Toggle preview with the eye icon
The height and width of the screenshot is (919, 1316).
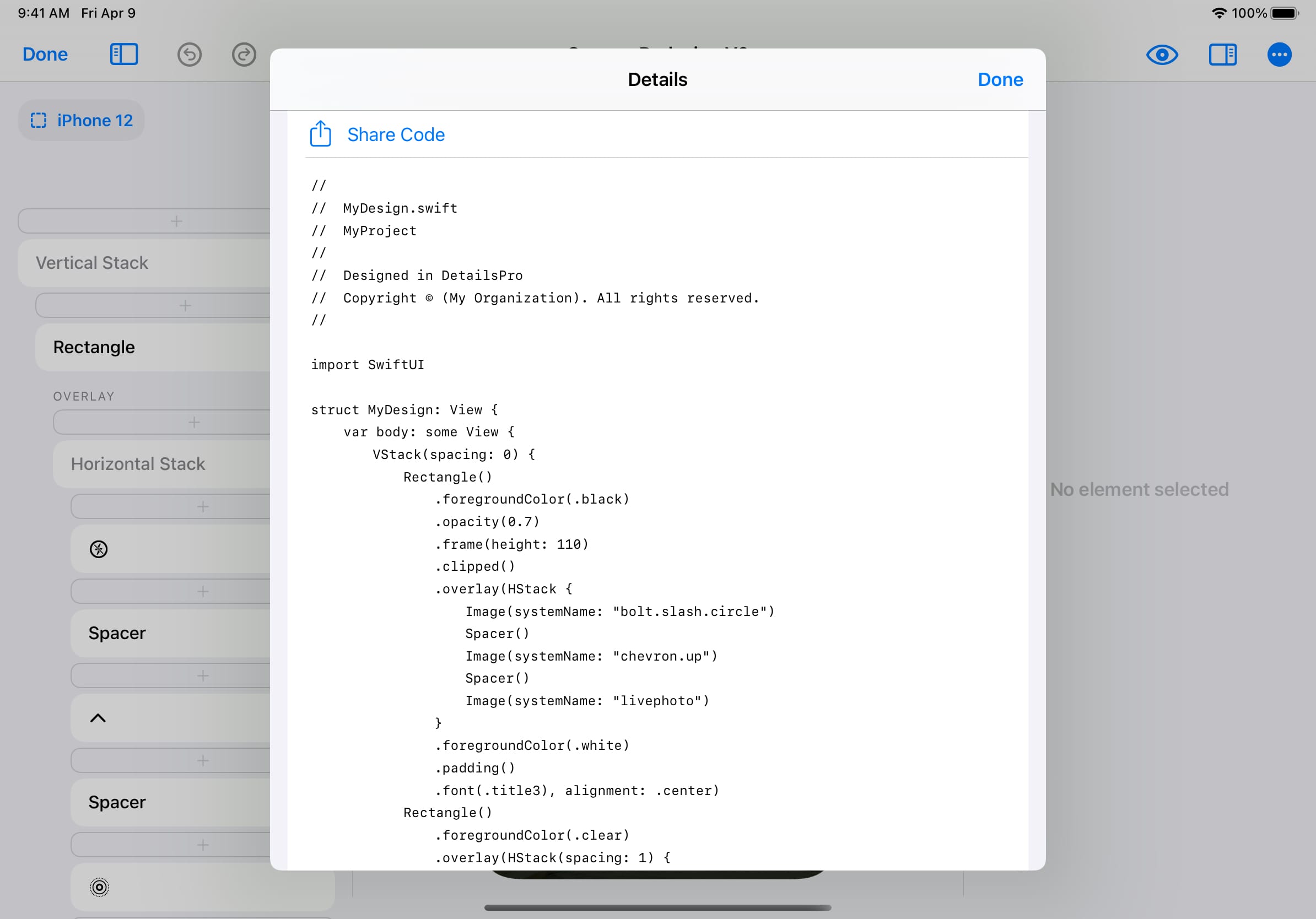pyautogui.click(x=1162, y=55)
